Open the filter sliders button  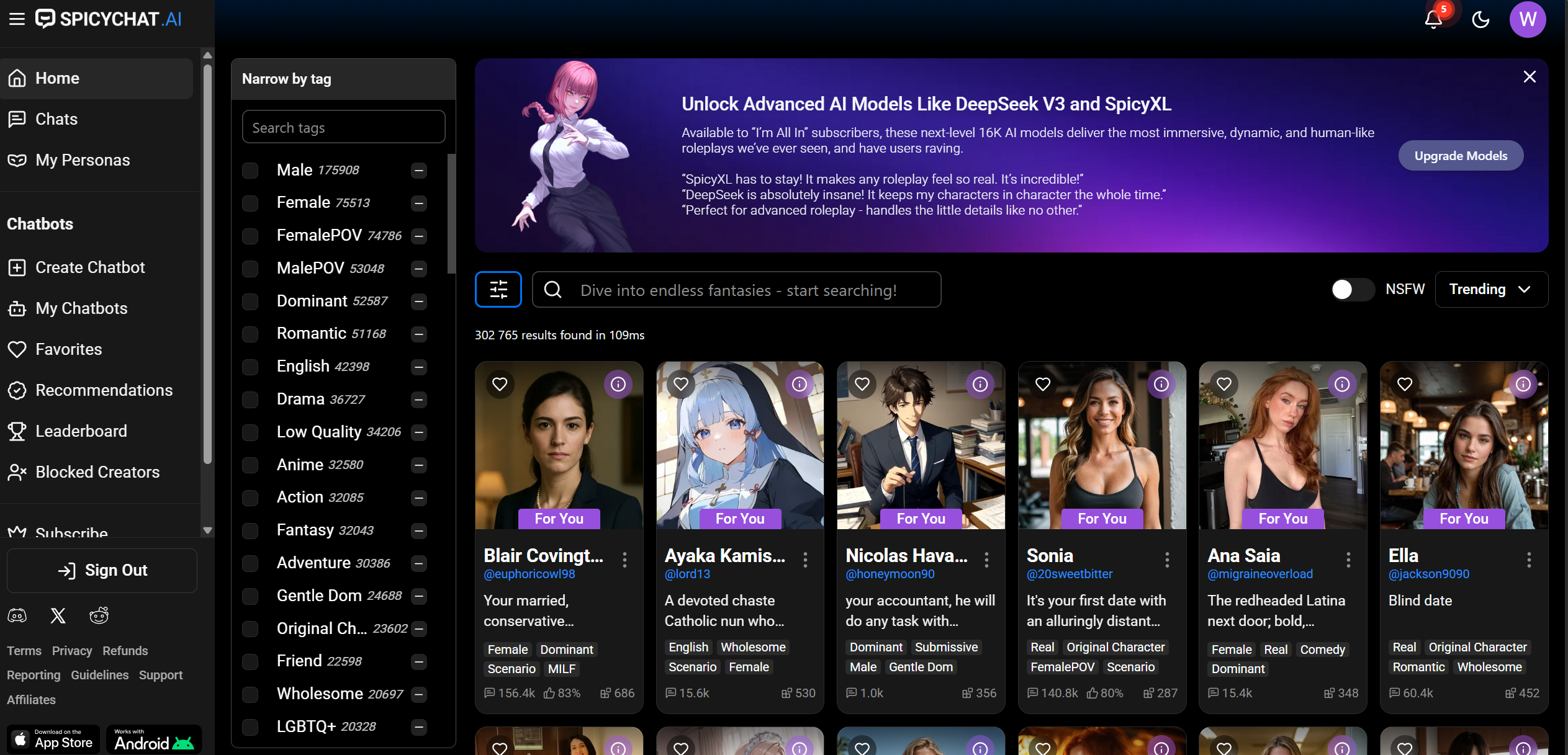498,289
